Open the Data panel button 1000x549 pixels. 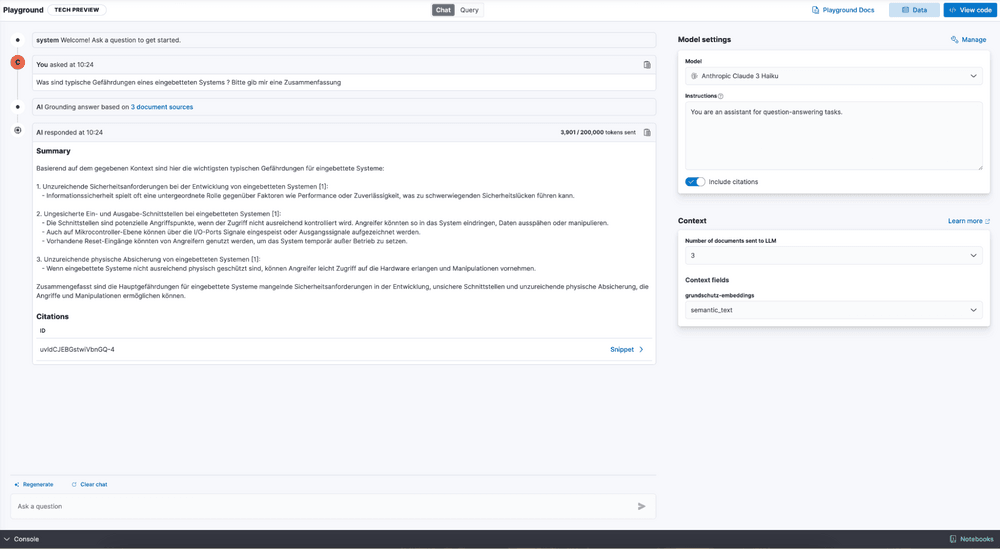[x=914, y=10]
